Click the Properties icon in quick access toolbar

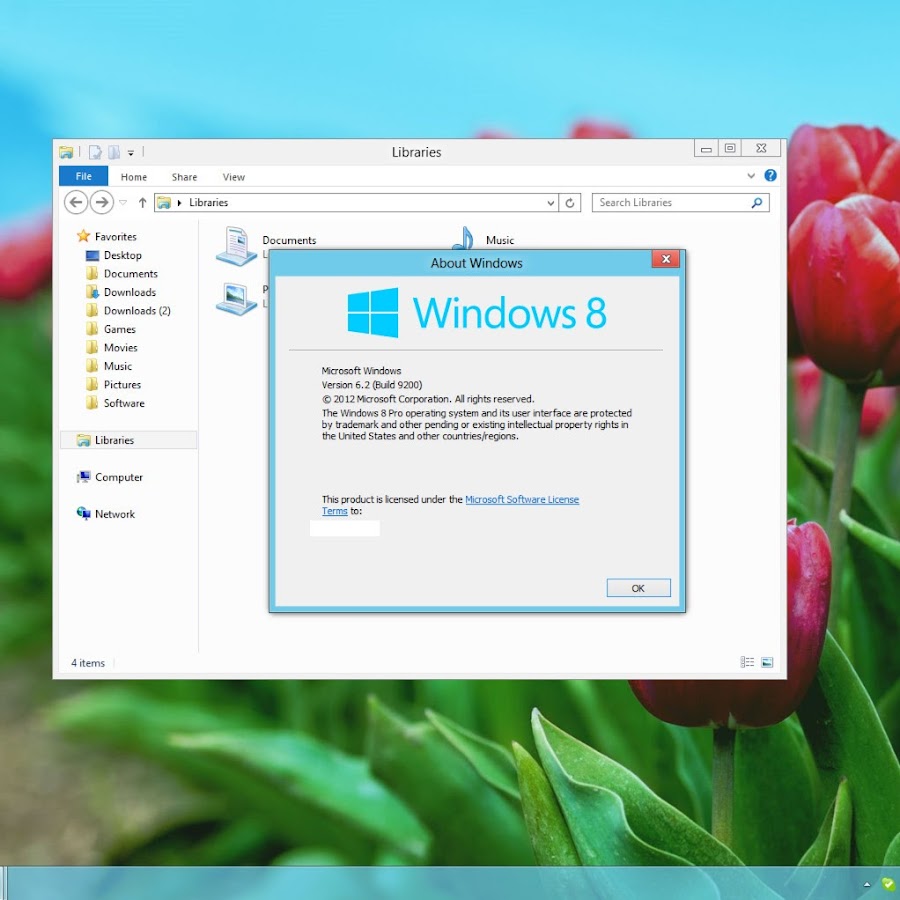point(95,152)
